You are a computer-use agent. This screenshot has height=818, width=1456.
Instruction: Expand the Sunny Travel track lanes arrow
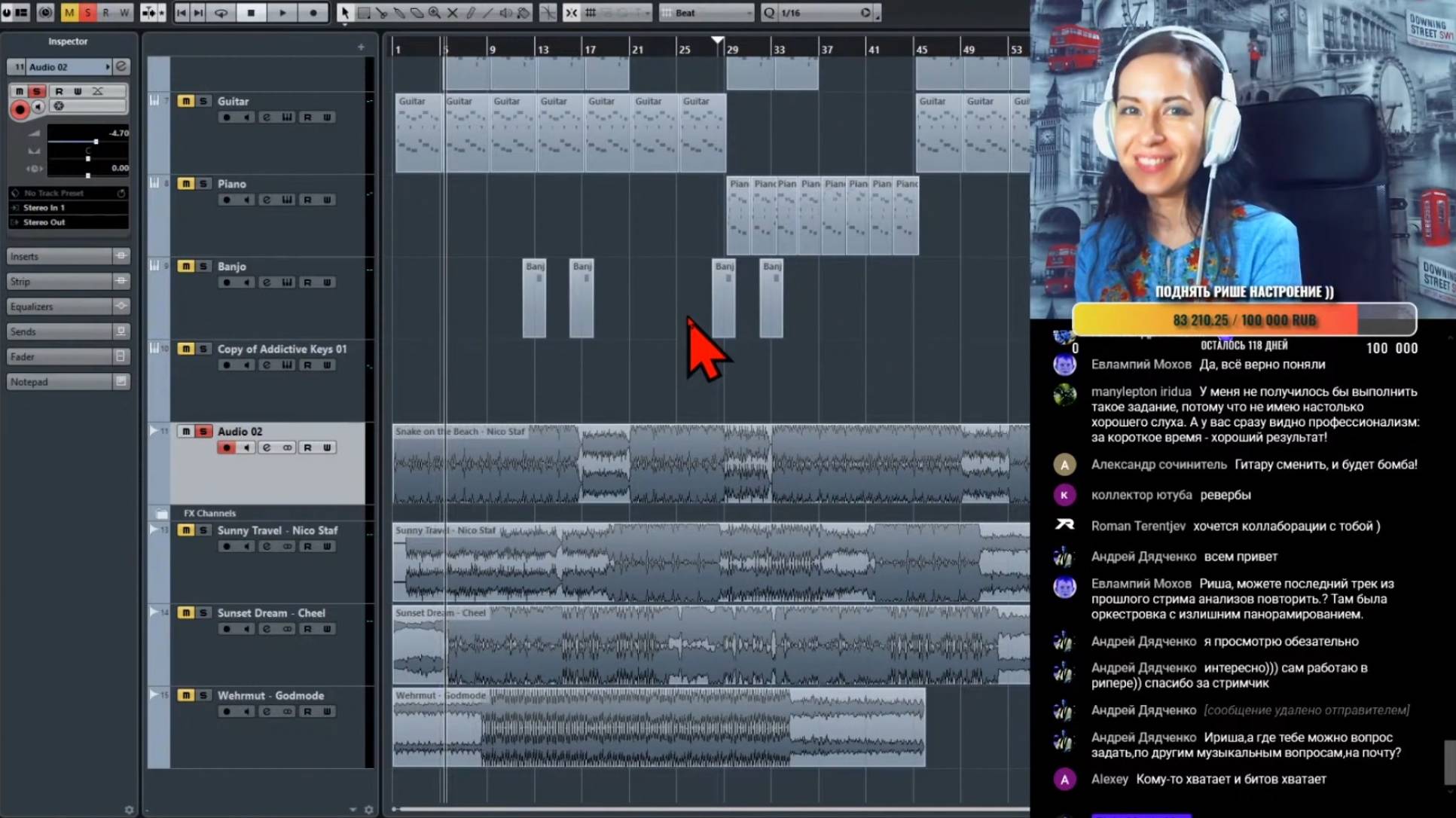pos(154,530)
